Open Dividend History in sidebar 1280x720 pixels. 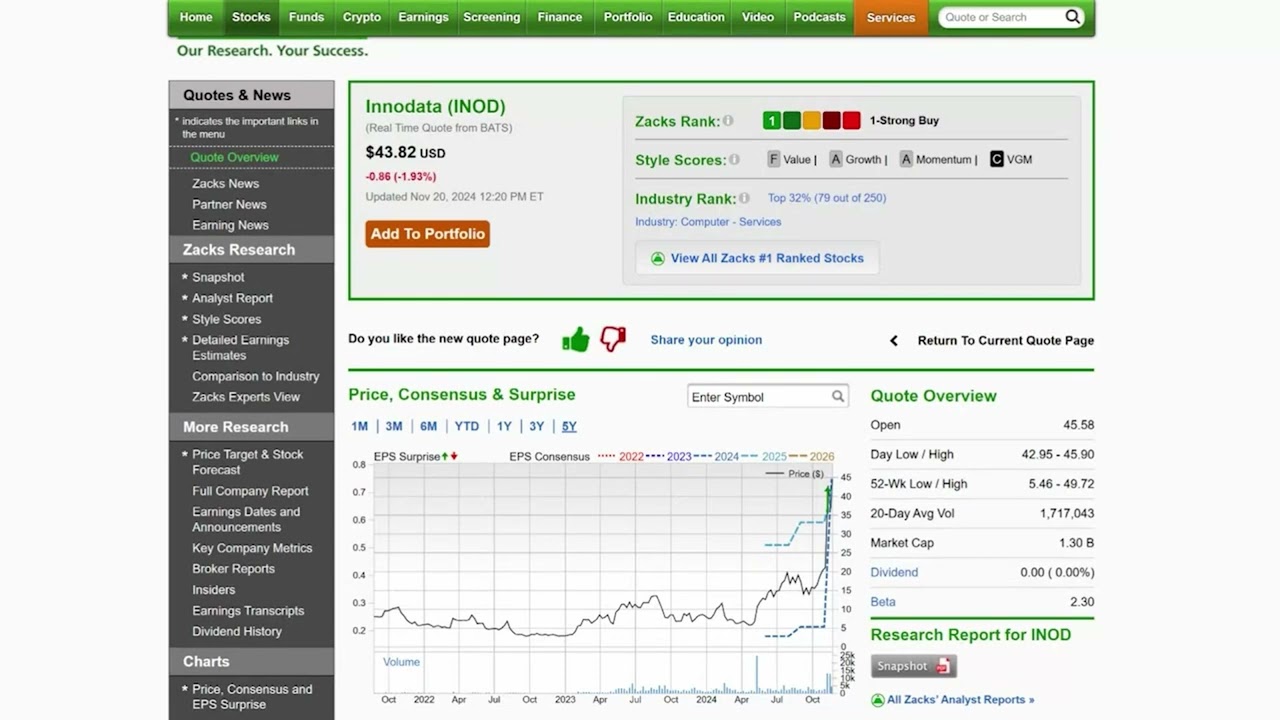tap(237, 632)
